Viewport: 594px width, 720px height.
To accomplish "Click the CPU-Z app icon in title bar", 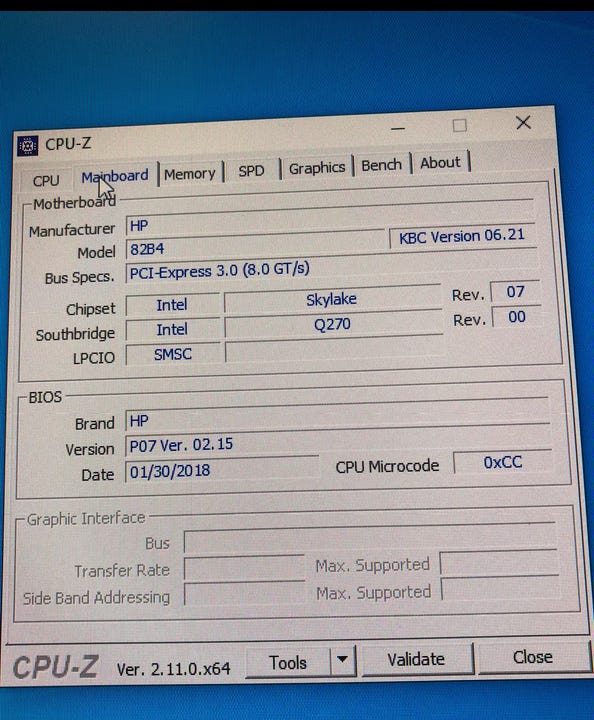I will 27,146.
